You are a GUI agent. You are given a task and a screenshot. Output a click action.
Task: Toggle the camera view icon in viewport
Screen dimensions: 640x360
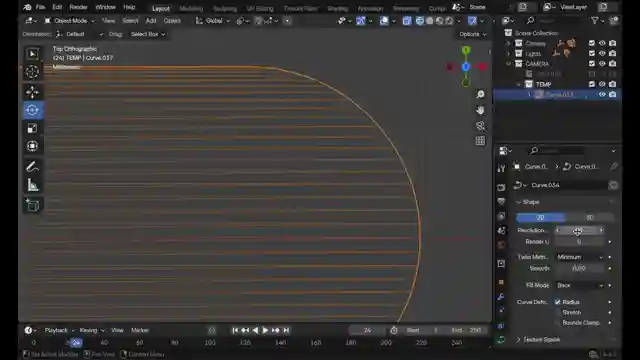[480, 126]
